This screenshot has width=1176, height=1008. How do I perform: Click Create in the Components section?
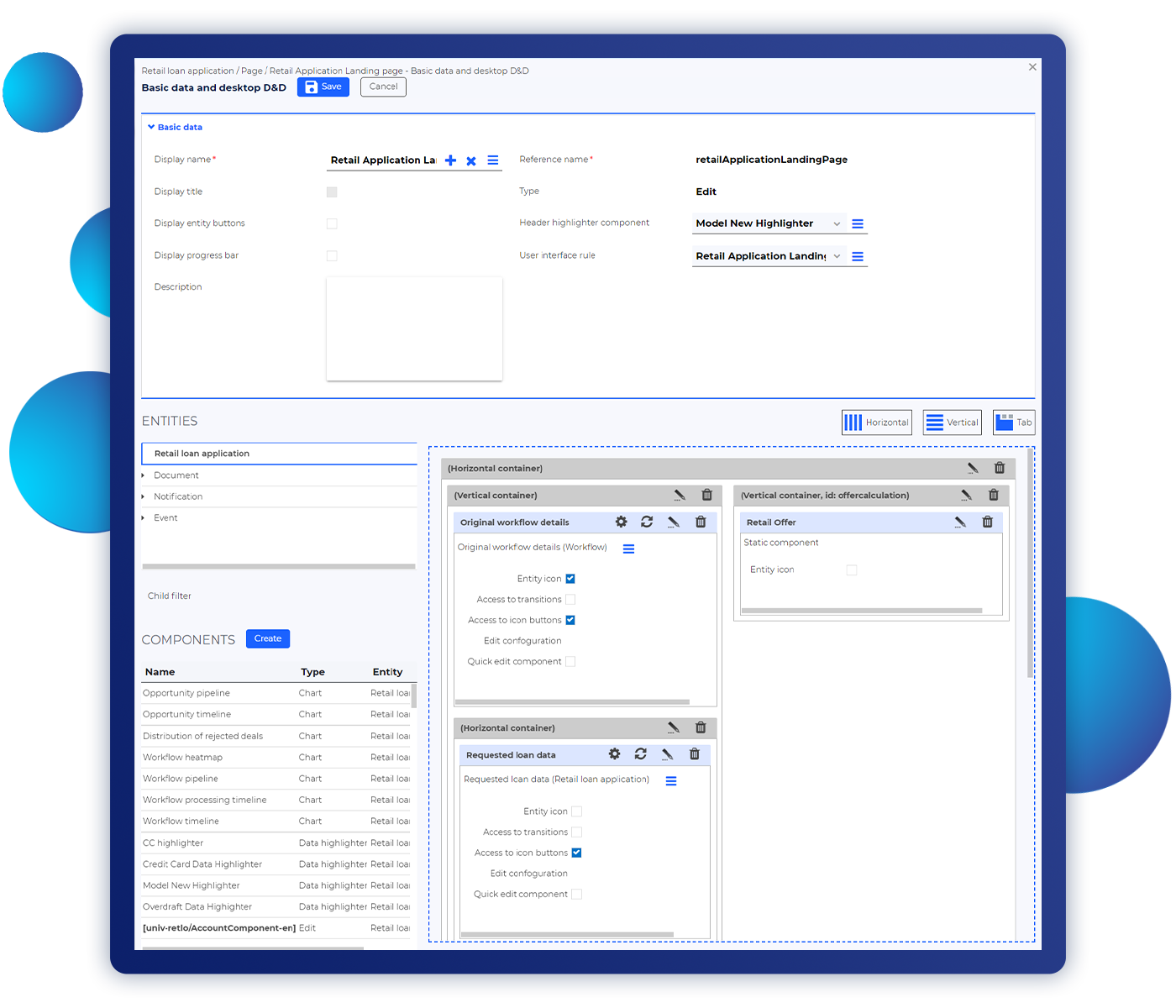[267, 638]
